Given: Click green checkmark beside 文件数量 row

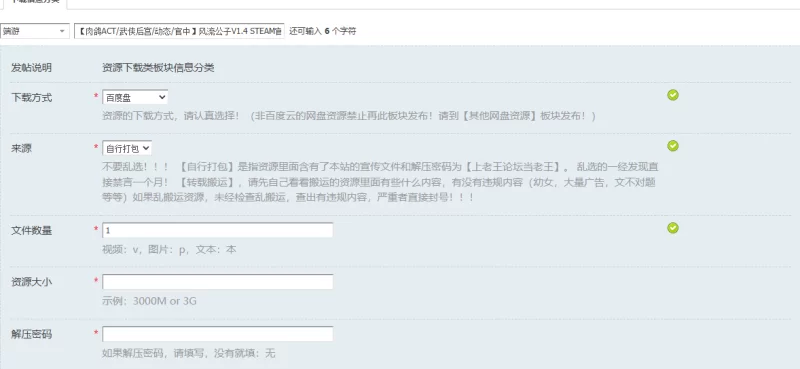Looking at the screenshot, I should (x=673, y=228).
